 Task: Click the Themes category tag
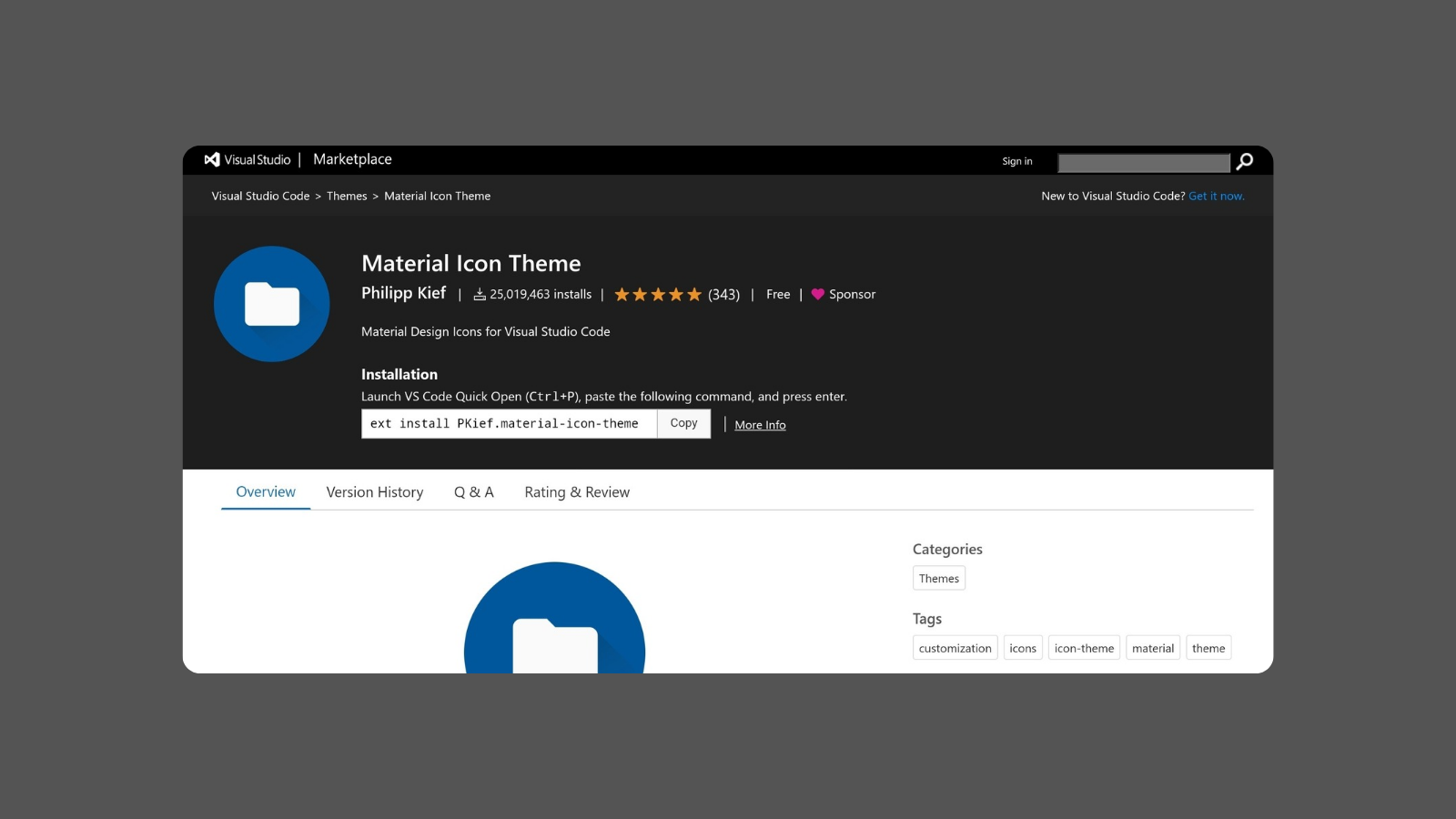939,578
